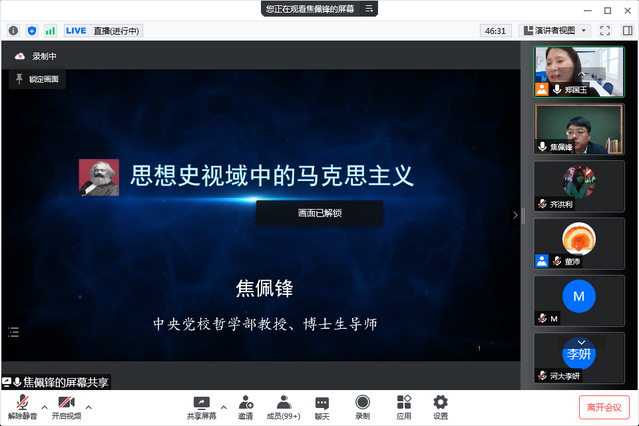The height and width of the screenshot is (426, 639).
Task: Click the 离开会议 leave meeting button
Action: click(604, 407)
